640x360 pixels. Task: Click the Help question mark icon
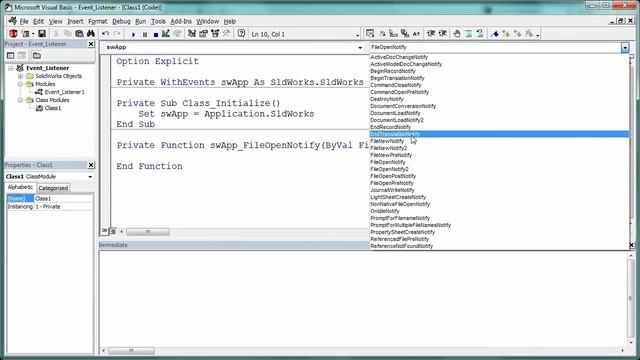(241, 34)
